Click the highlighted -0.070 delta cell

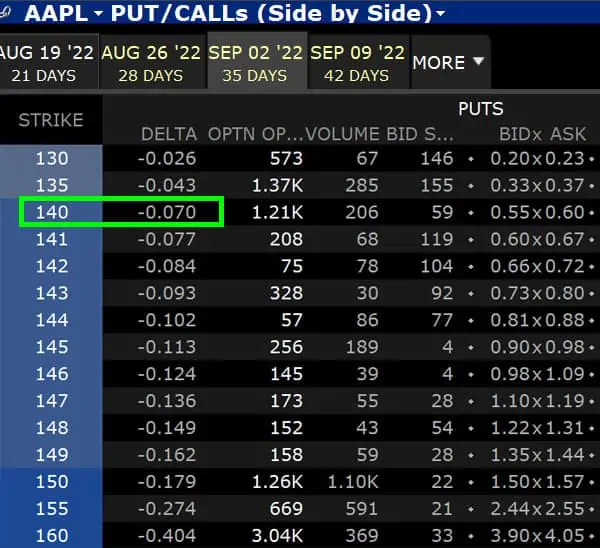click(168, 211)
